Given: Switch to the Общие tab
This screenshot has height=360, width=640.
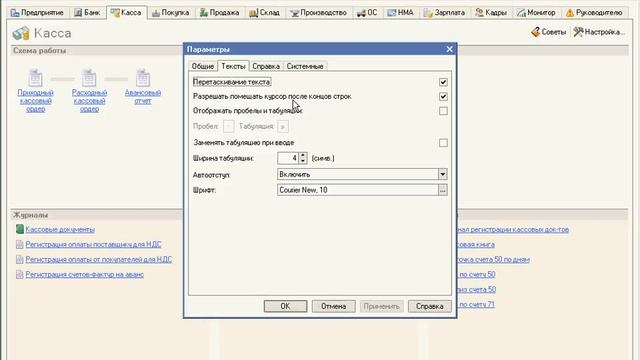Looking at the screenshot, I should coord(203,66).
